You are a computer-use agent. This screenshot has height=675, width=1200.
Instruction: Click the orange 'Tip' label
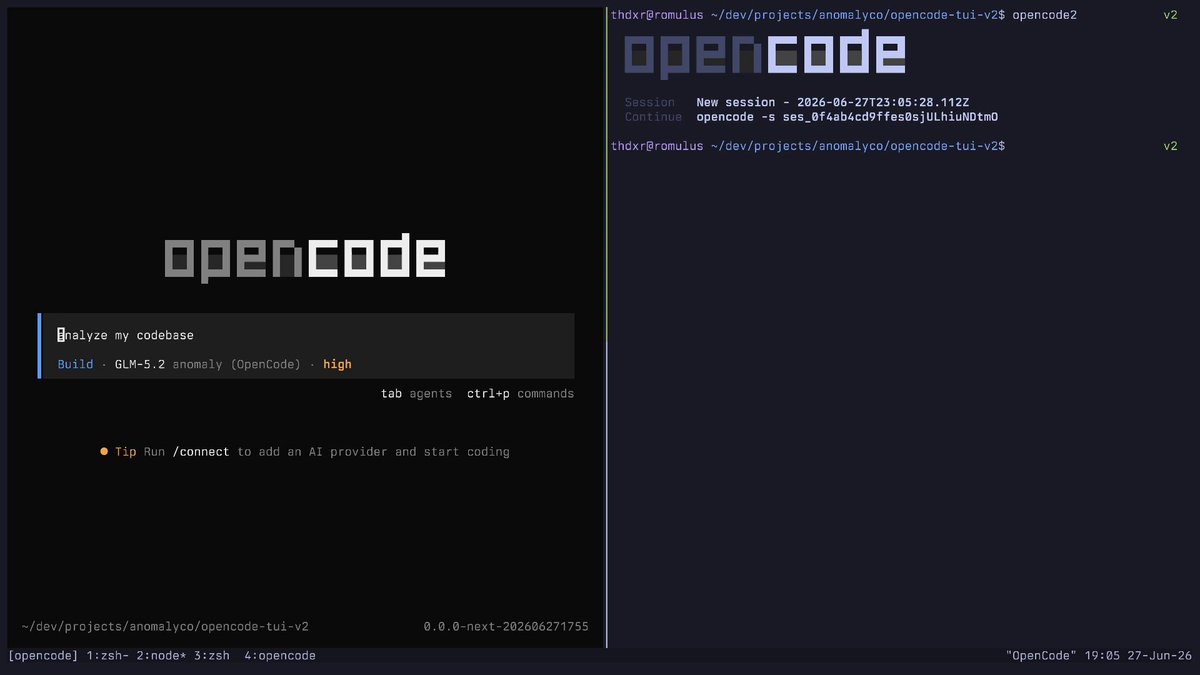click(x=125, y=452)
